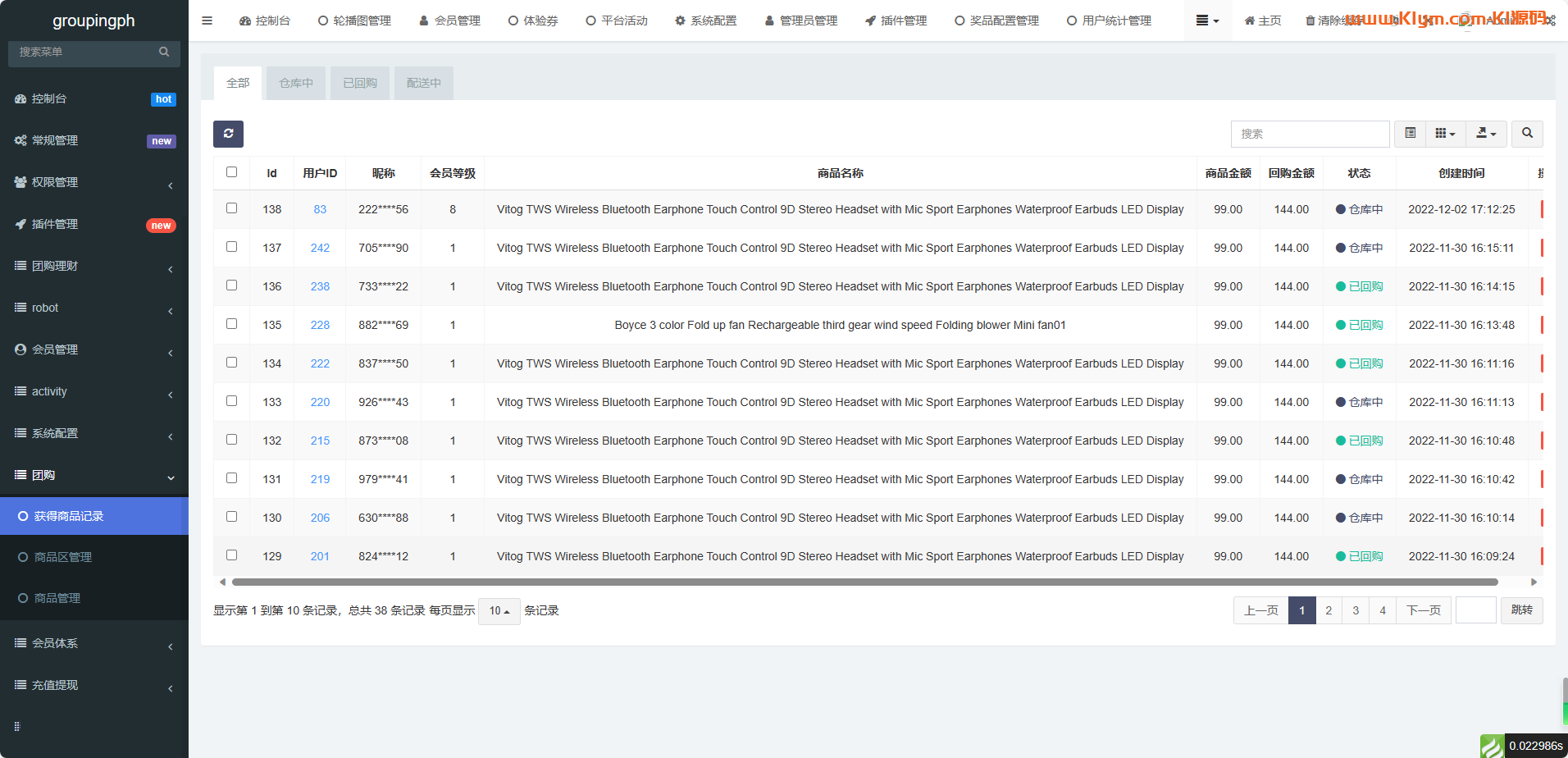
Task: Toggle the sidebar hamburger menu icon
Action: pos(207,21)
